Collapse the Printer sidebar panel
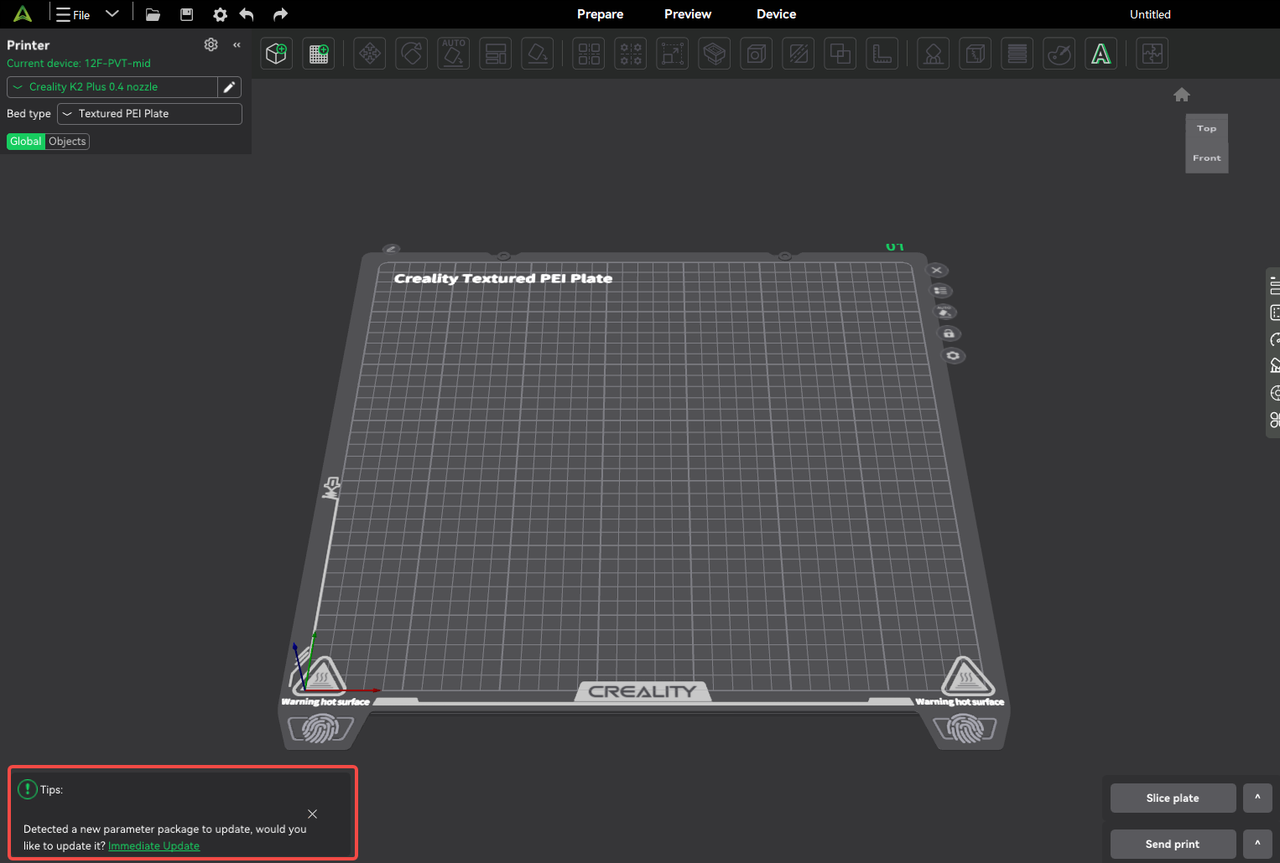1280x863 pixels. pos(237,45)
